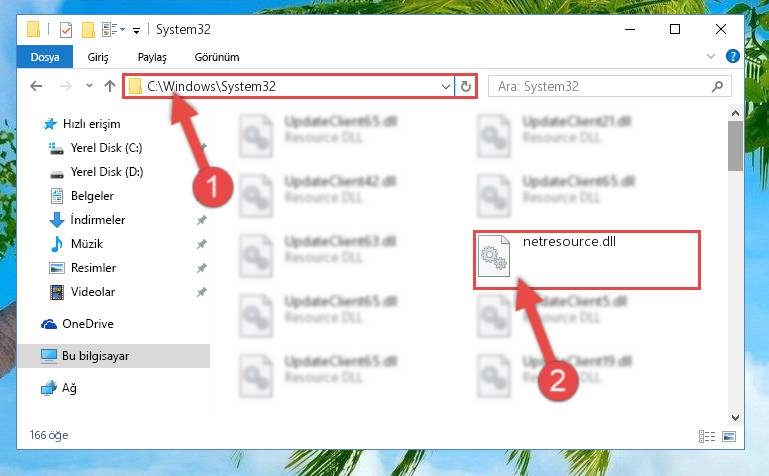Open the Help question mark icon
Screen dimensions: 769x476
click(732, 56)
